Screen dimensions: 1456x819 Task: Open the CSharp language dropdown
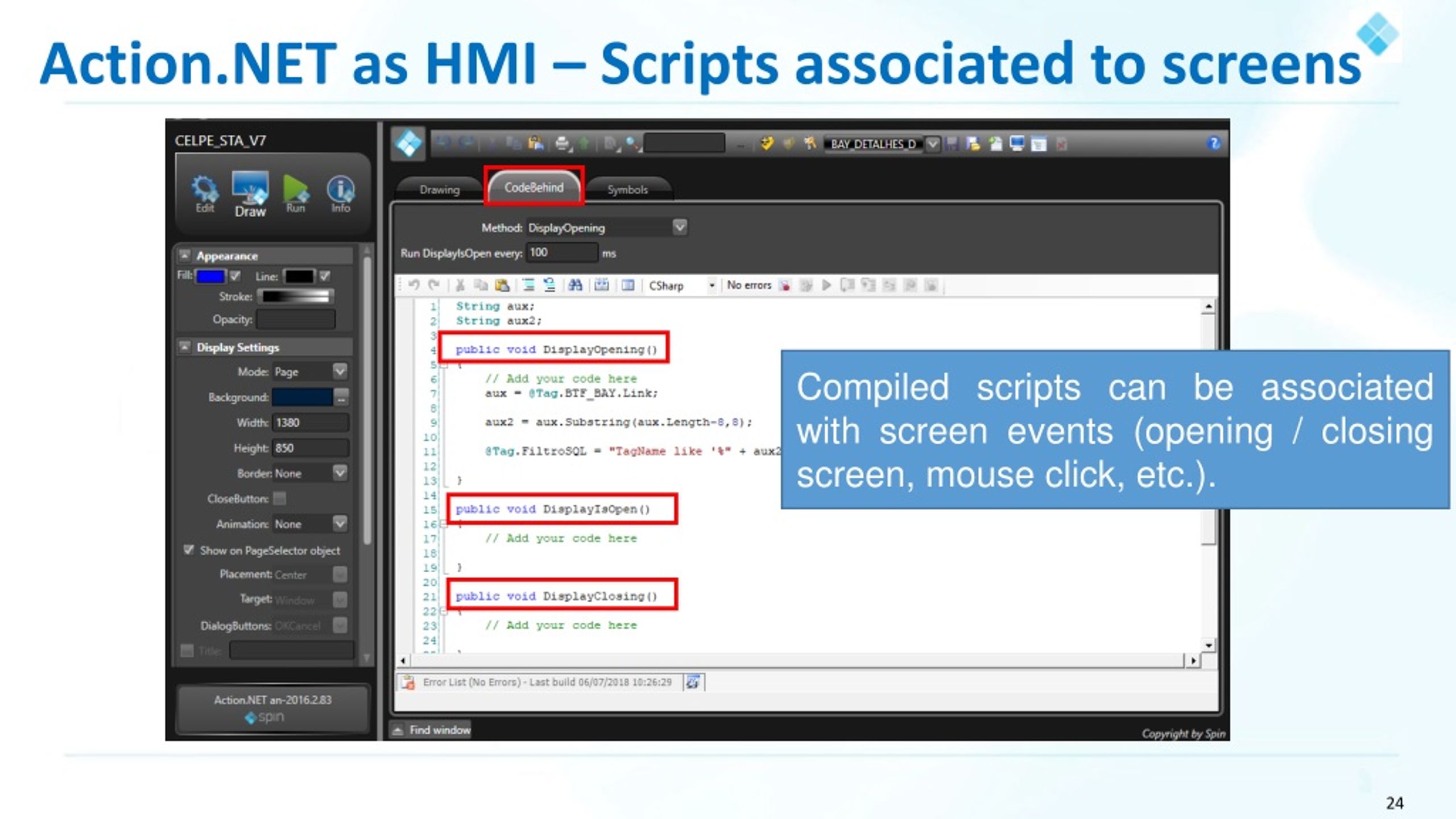(712, 285)
